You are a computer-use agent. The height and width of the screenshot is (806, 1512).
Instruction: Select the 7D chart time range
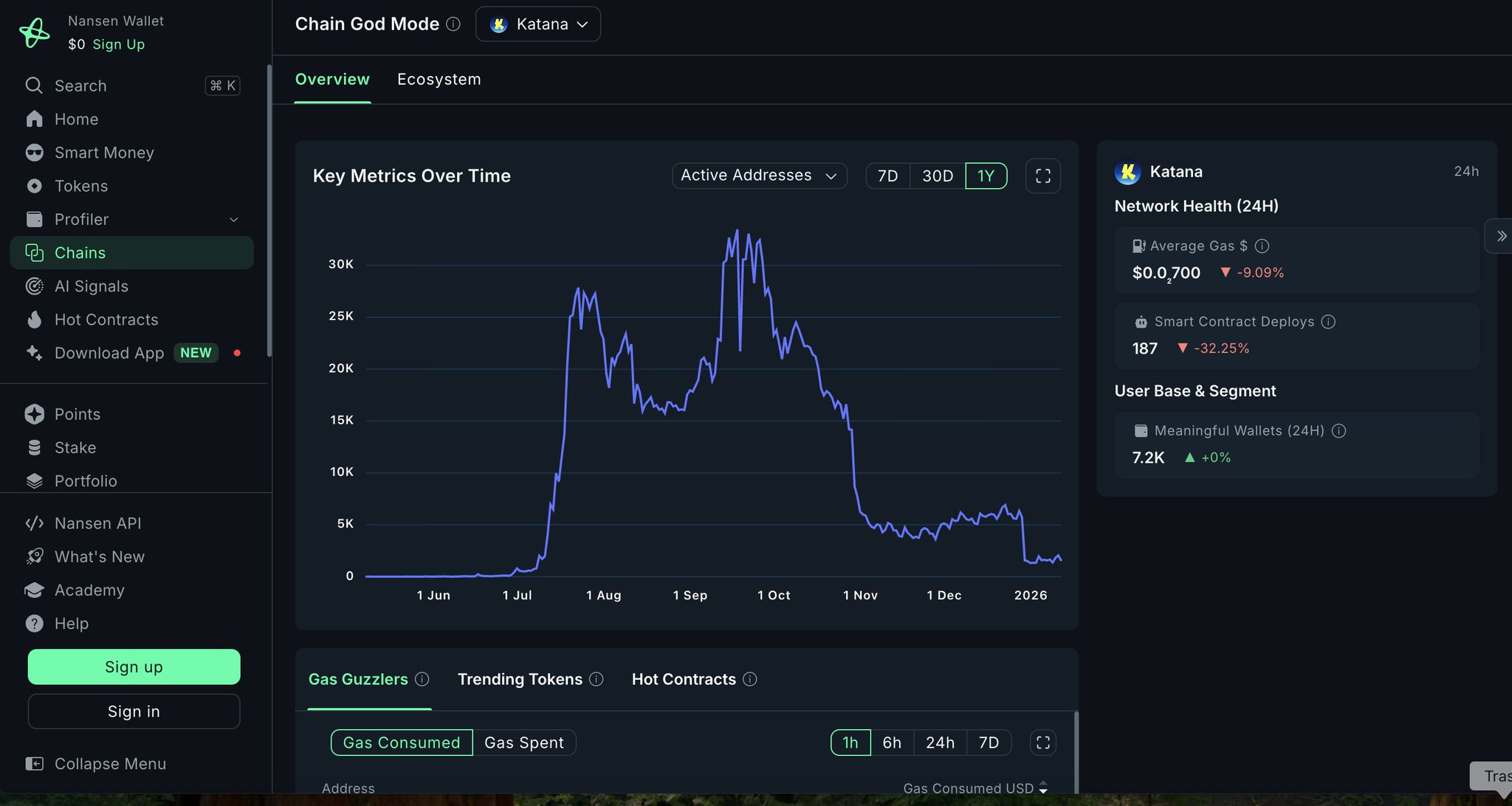click(887, 176)
